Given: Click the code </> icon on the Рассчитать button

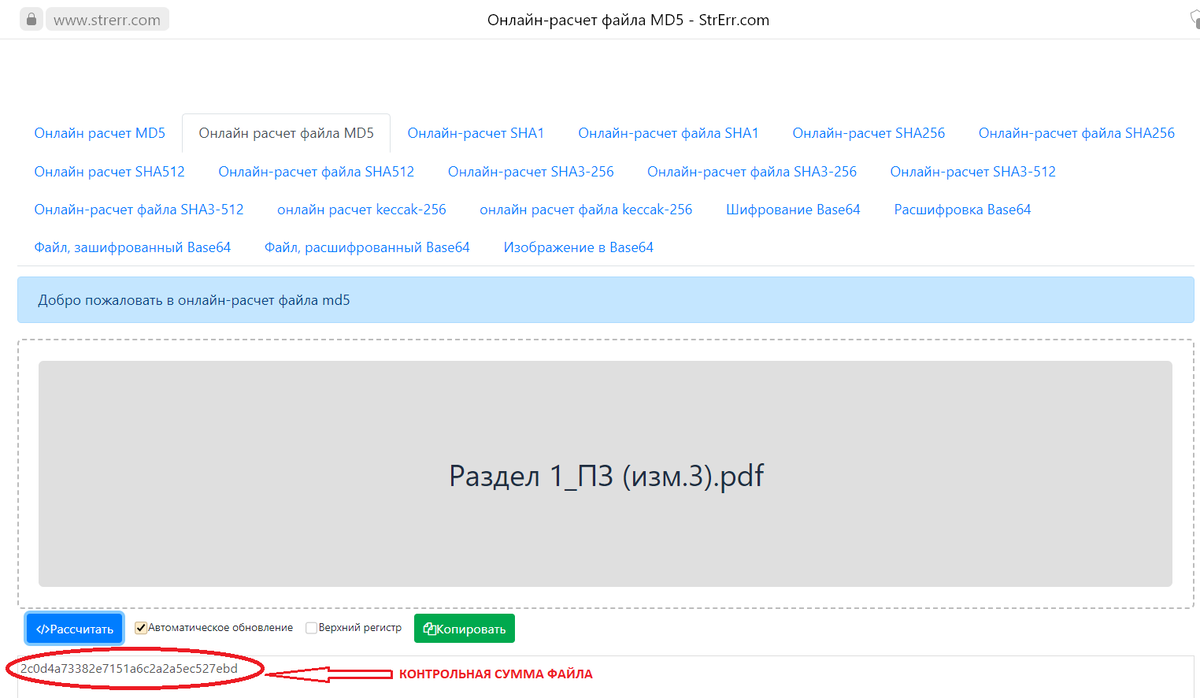Looking at the screenshot, I should click(x=42, y=628).
